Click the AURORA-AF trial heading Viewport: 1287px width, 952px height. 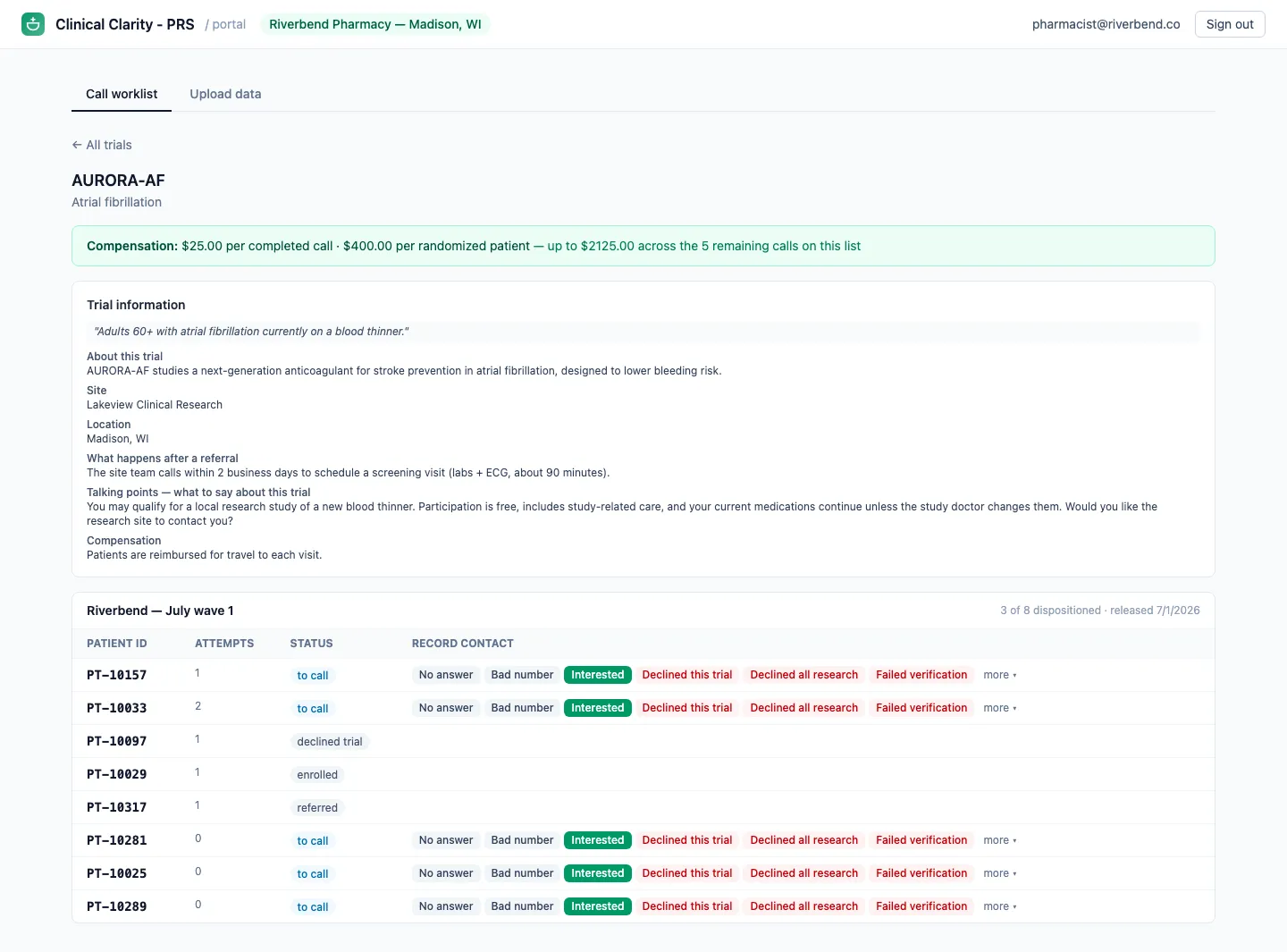[x=118, y=181]
